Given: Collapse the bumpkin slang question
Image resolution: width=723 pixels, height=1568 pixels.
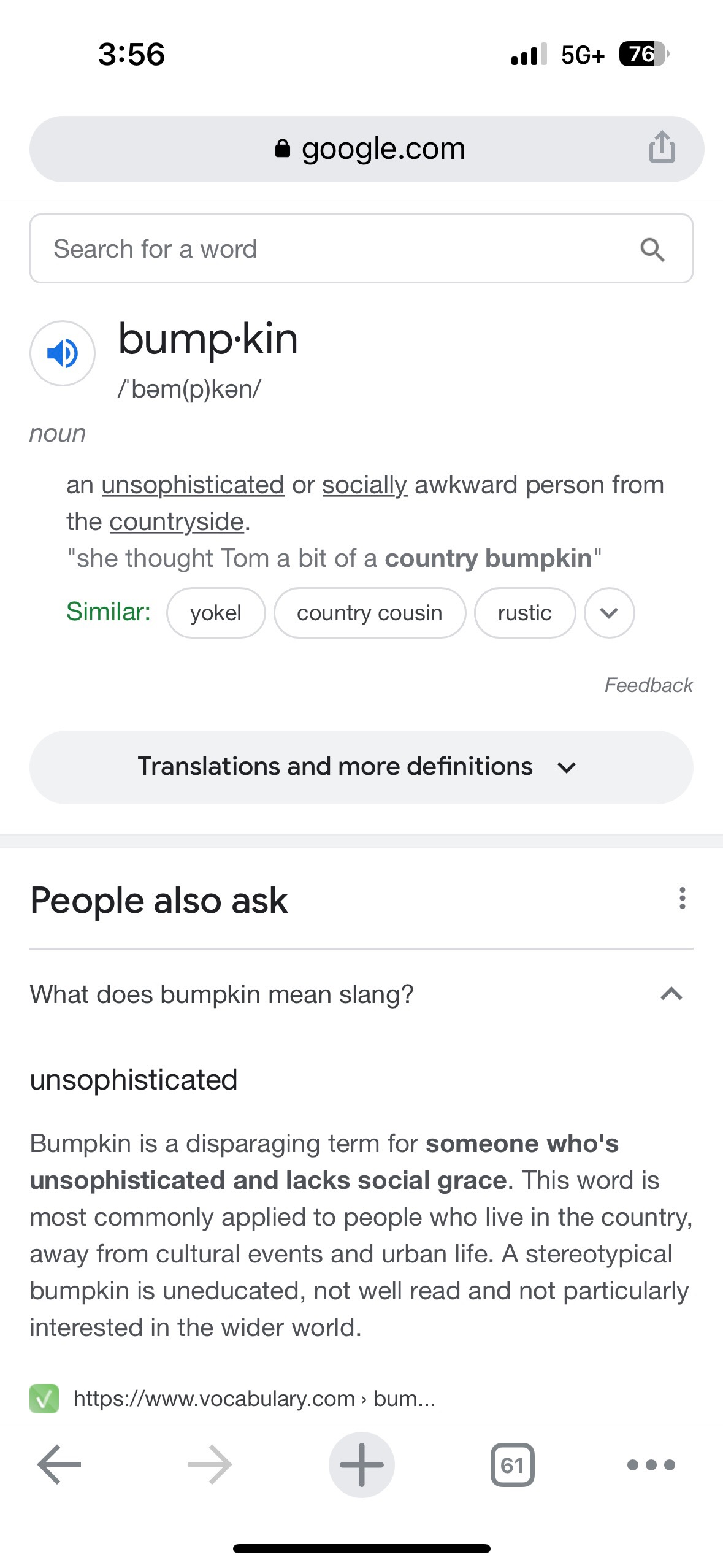Looking at the screenshot, I should tap(671, 994).
